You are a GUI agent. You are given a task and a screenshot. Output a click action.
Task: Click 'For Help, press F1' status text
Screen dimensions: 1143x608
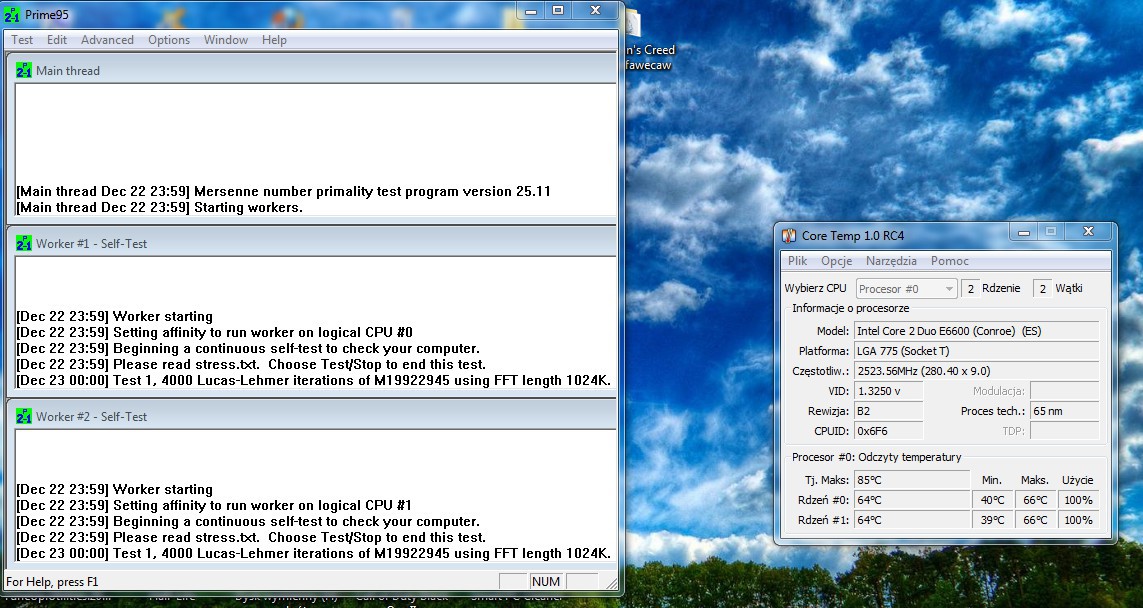click(52, 582)
